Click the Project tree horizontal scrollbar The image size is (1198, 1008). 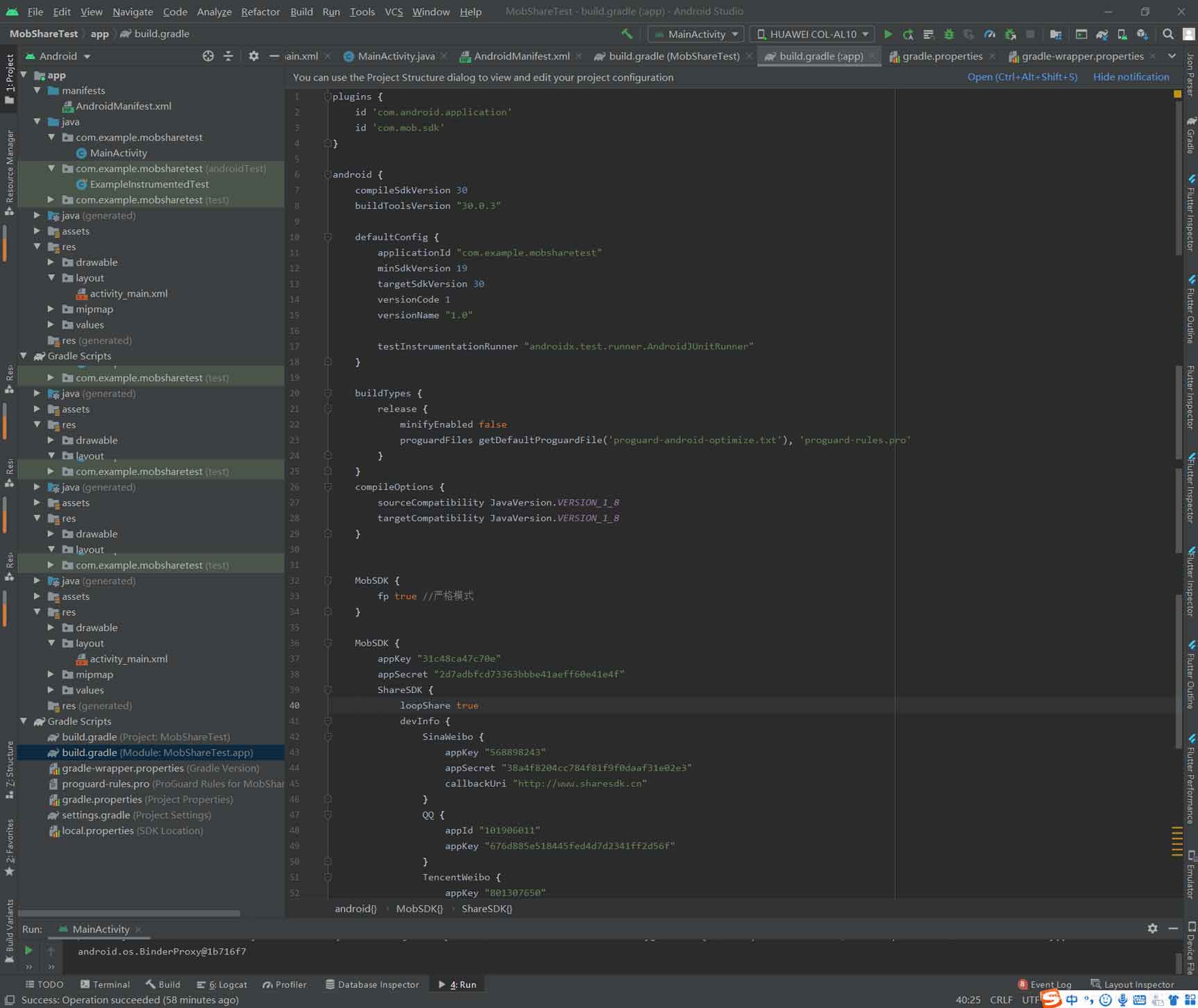click(x=129, y=914)
